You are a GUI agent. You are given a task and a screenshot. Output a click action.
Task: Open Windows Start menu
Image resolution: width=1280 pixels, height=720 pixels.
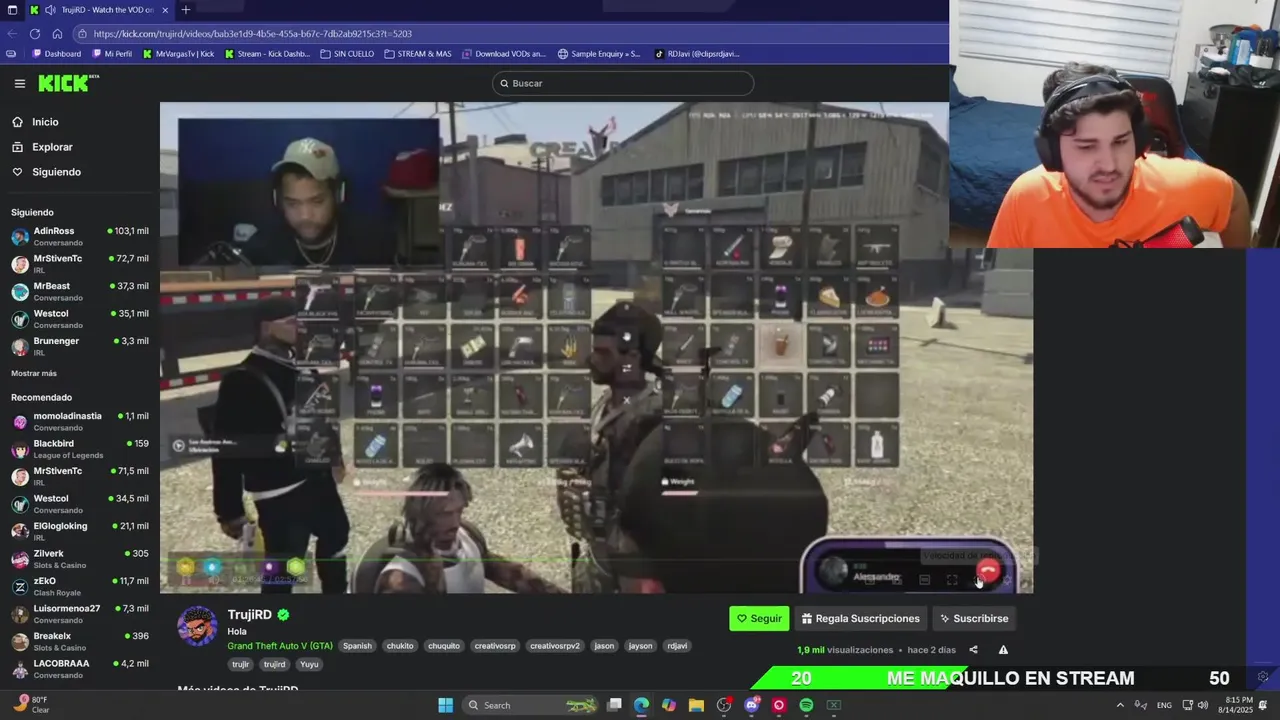[445, 705]
